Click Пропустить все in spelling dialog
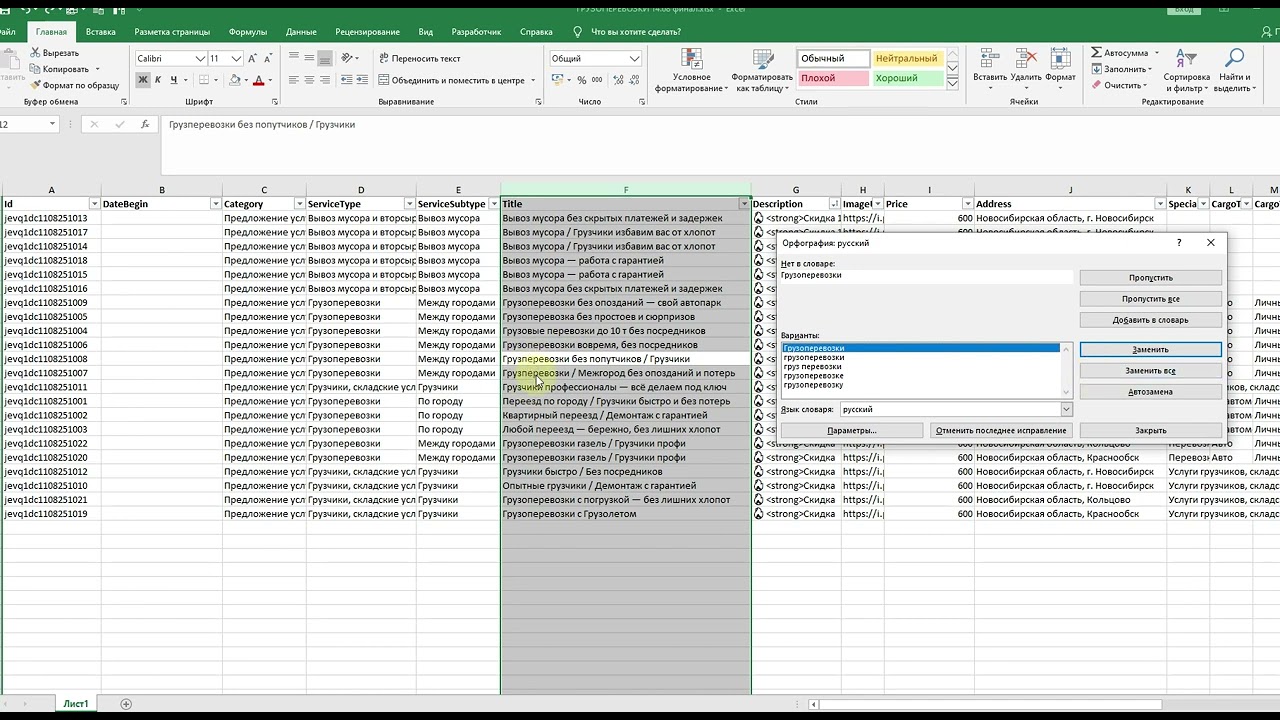 click(1150, 299)
